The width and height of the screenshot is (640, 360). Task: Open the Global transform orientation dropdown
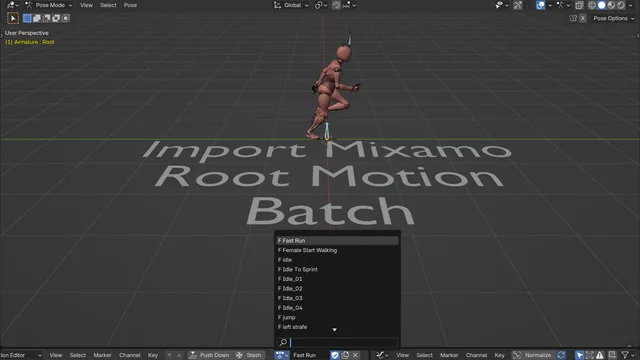click(x=291, y=5)
